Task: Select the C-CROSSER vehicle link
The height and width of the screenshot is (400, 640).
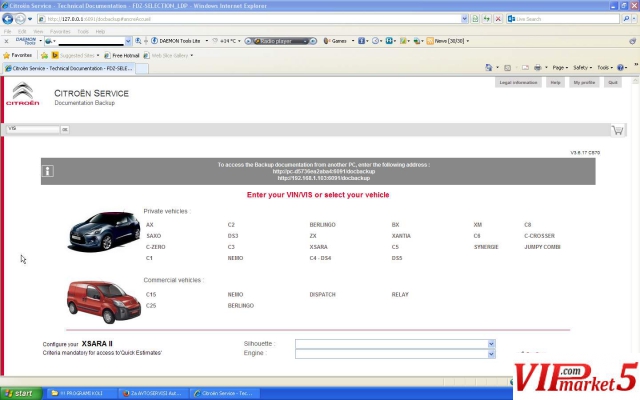Action: [x=539, y=236]
